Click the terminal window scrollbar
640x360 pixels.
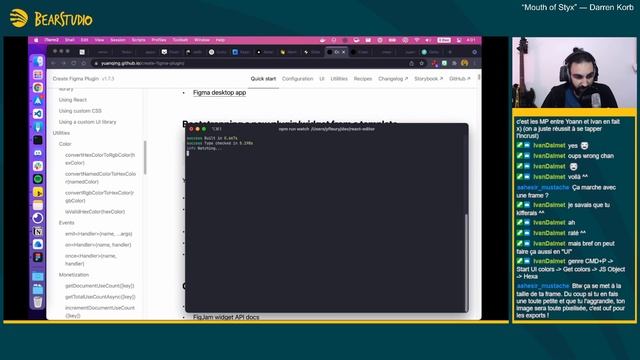[466, 261]
